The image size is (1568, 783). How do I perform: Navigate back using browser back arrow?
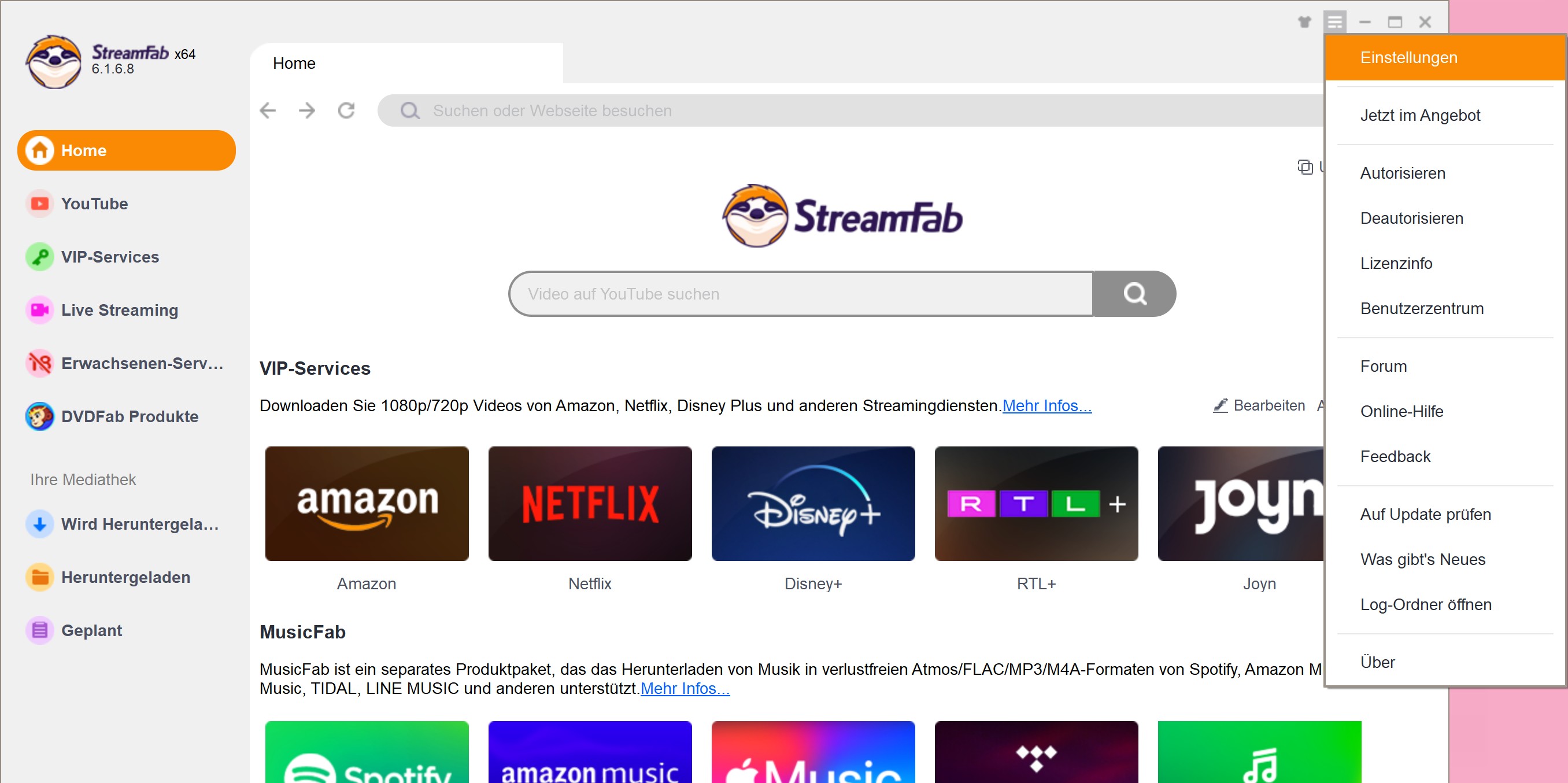pyautogui.click(x=268, y=111)
